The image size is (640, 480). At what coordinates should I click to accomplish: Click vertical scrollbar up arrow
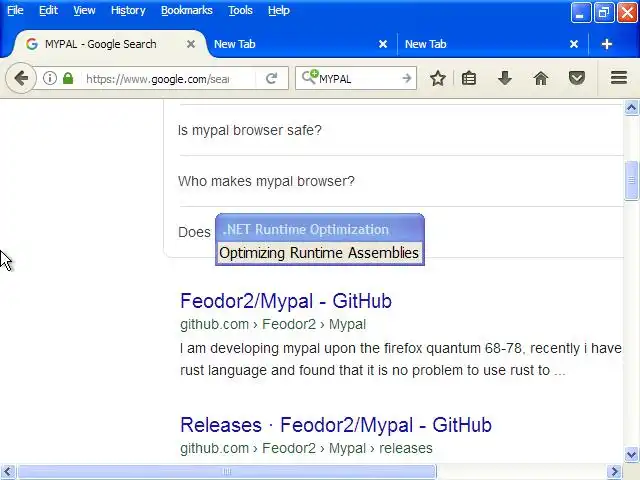pos(631,108)
